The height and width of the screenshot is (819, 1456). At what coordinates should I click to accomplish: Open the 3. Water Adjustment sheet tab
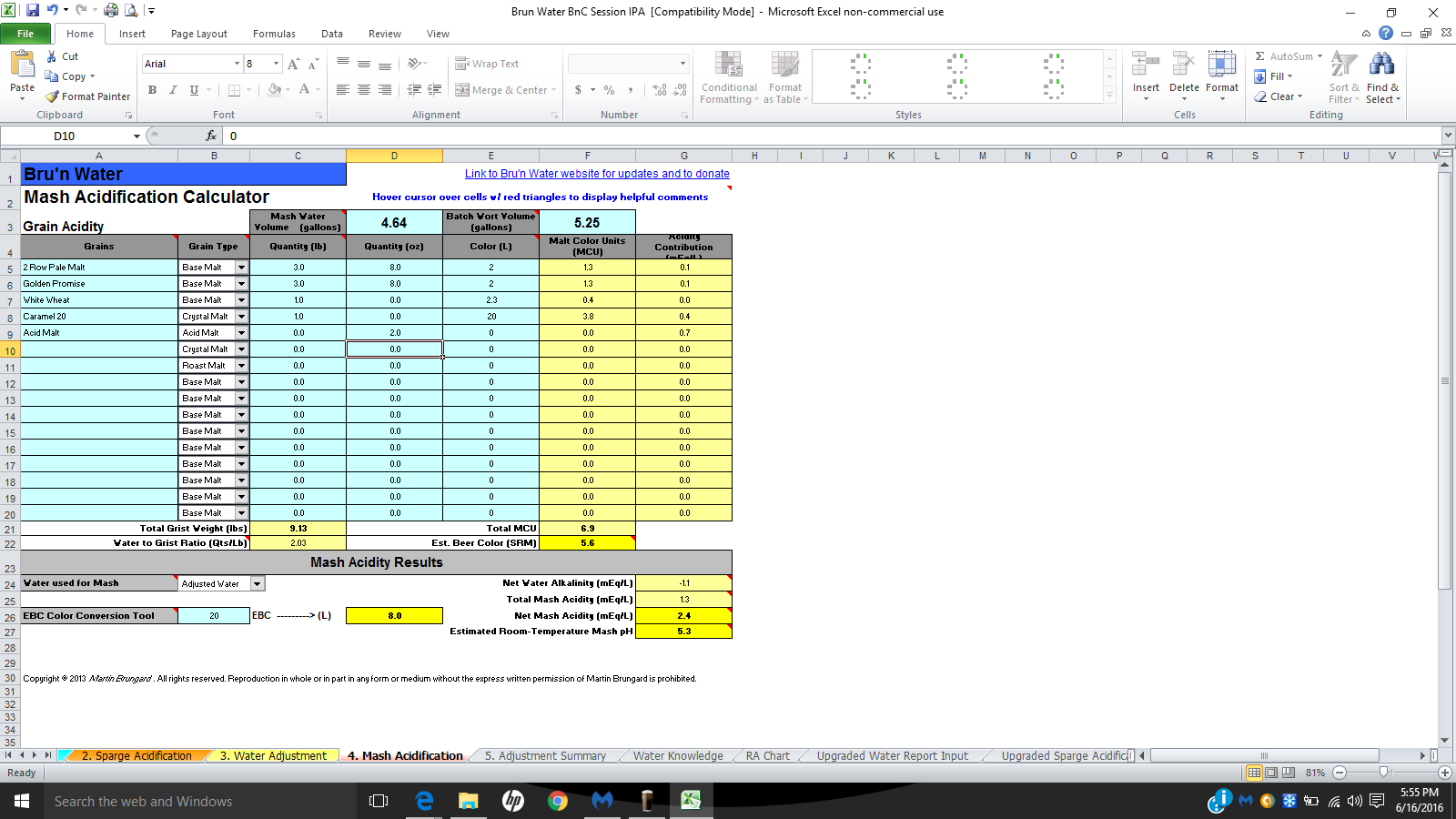[x=273, y=755]
